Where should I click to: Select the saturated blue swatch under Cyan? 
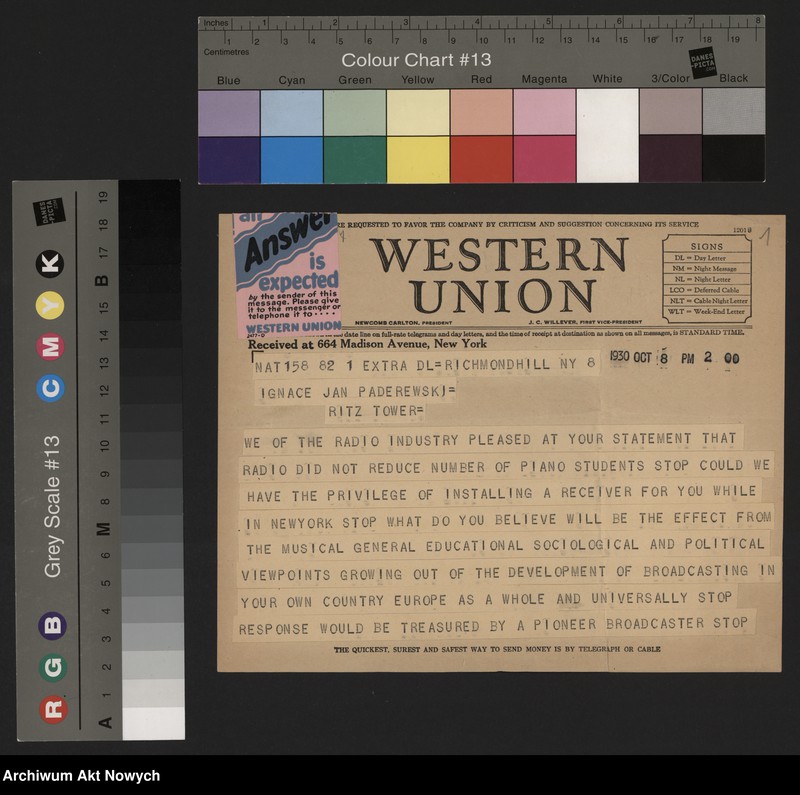(292, 160)
